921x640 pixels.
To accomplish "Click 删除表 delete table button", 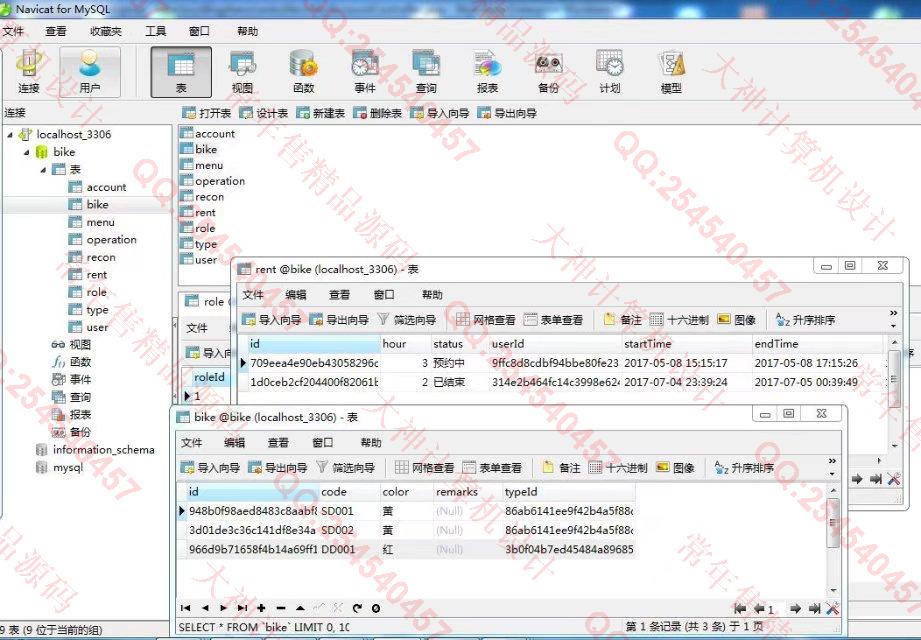I will [378, 113].
